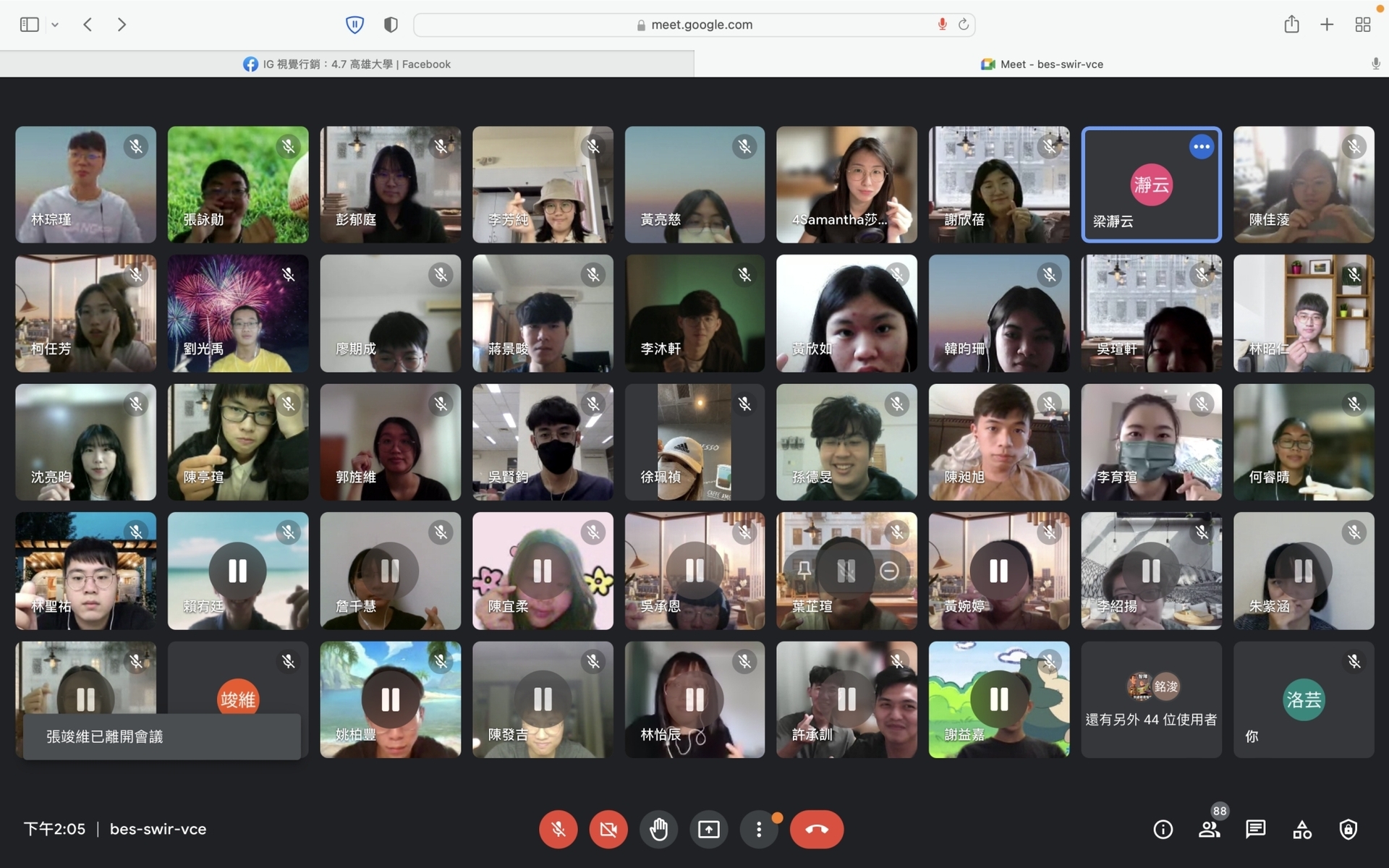Screen dimensions: 1389x868
Task: Show the participants list with 88 badge
Action: (x=1210, y=829)
